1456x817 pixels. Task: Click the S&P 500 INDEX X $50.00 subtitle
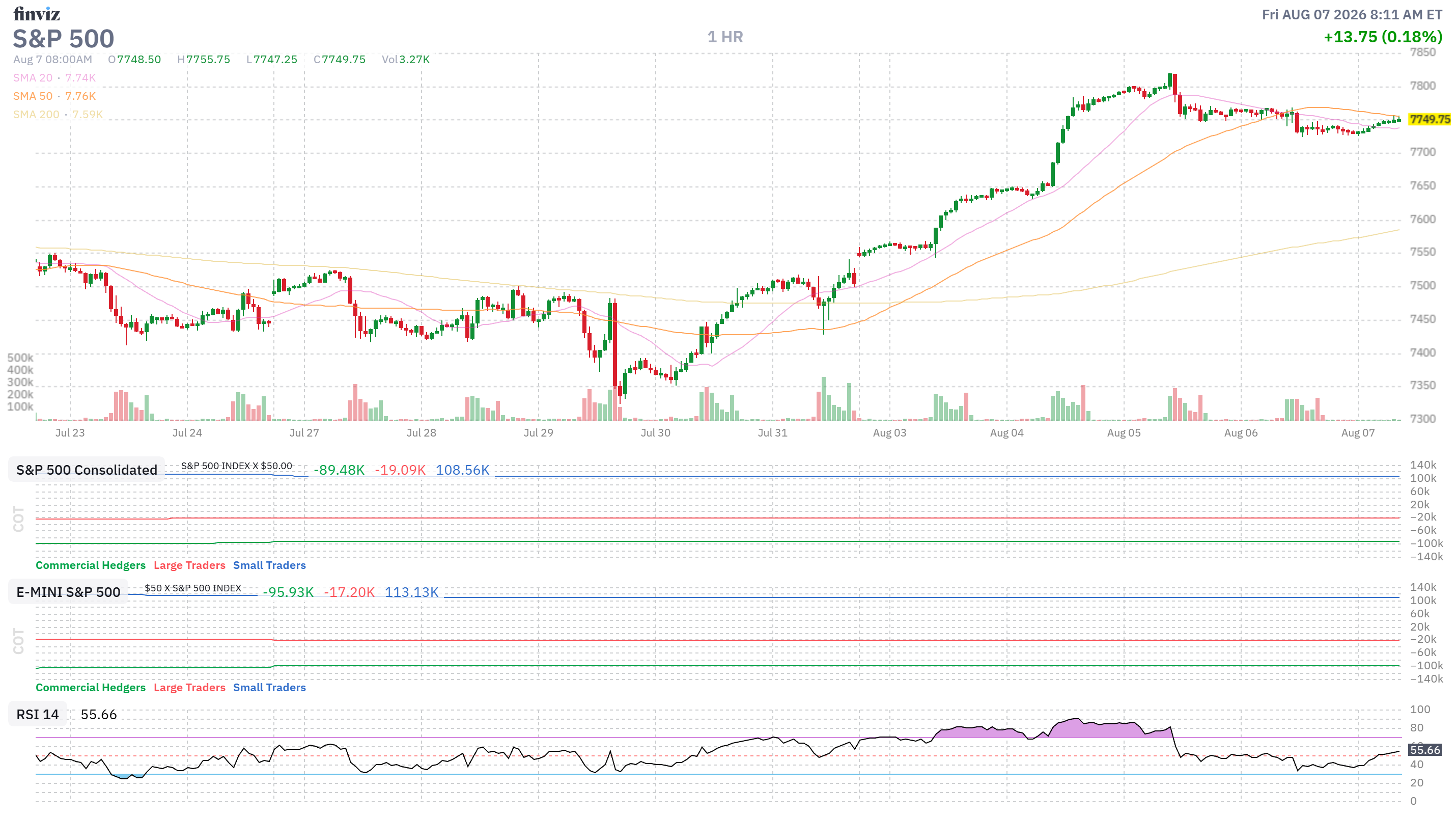tap(236, 466)
